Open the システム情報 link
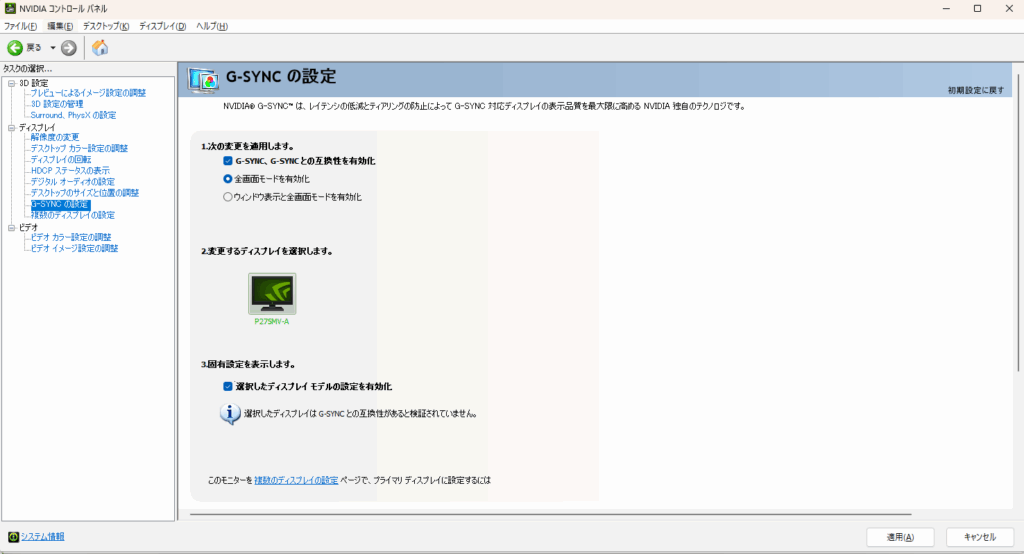 pos(42,537)
